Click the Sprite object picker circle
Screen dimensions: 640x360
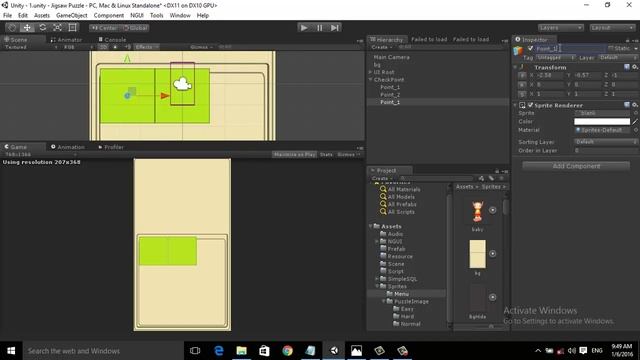[636, 113]
